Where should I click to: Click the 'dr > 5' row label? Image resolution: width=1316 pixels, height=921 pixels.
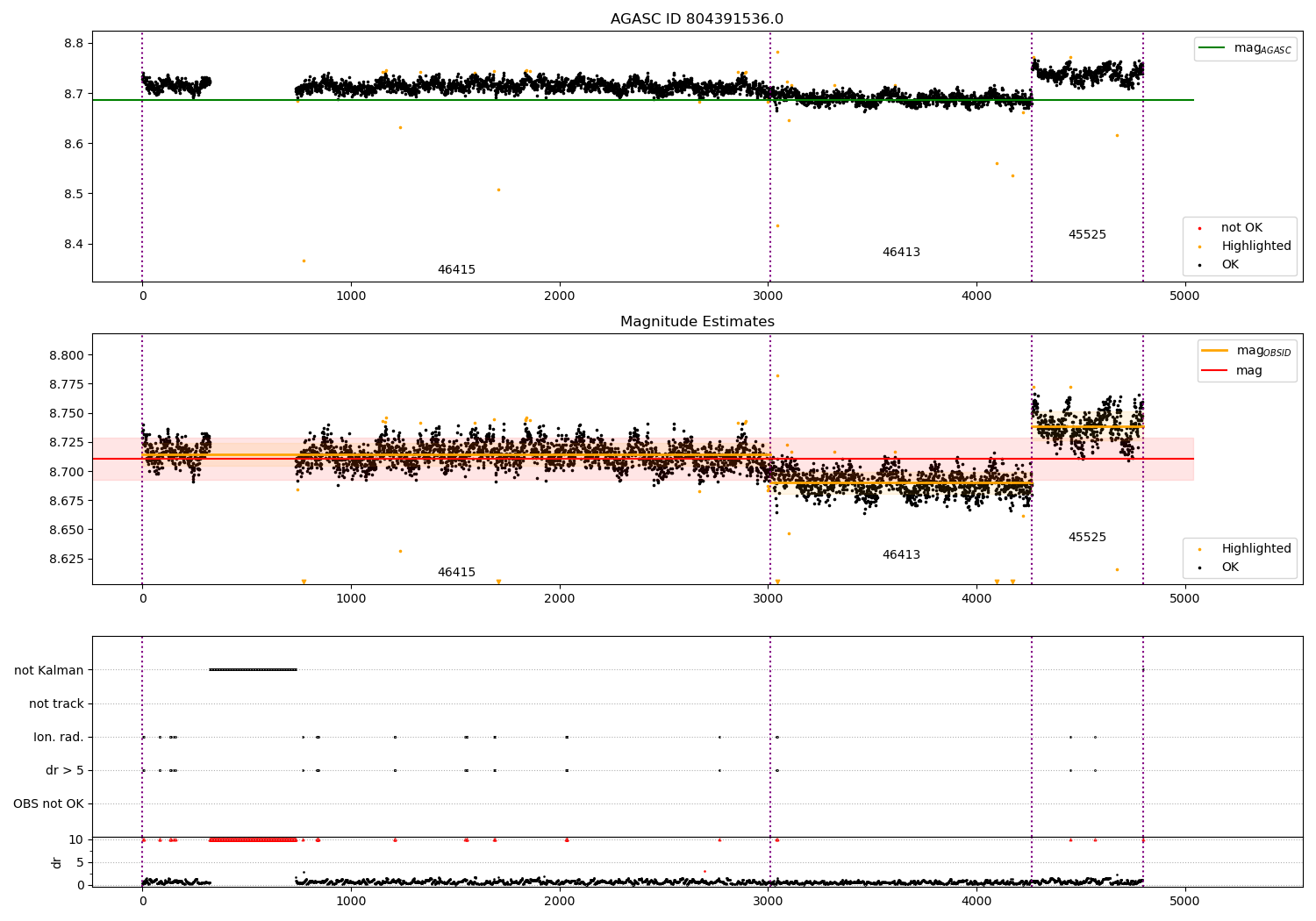65,770
